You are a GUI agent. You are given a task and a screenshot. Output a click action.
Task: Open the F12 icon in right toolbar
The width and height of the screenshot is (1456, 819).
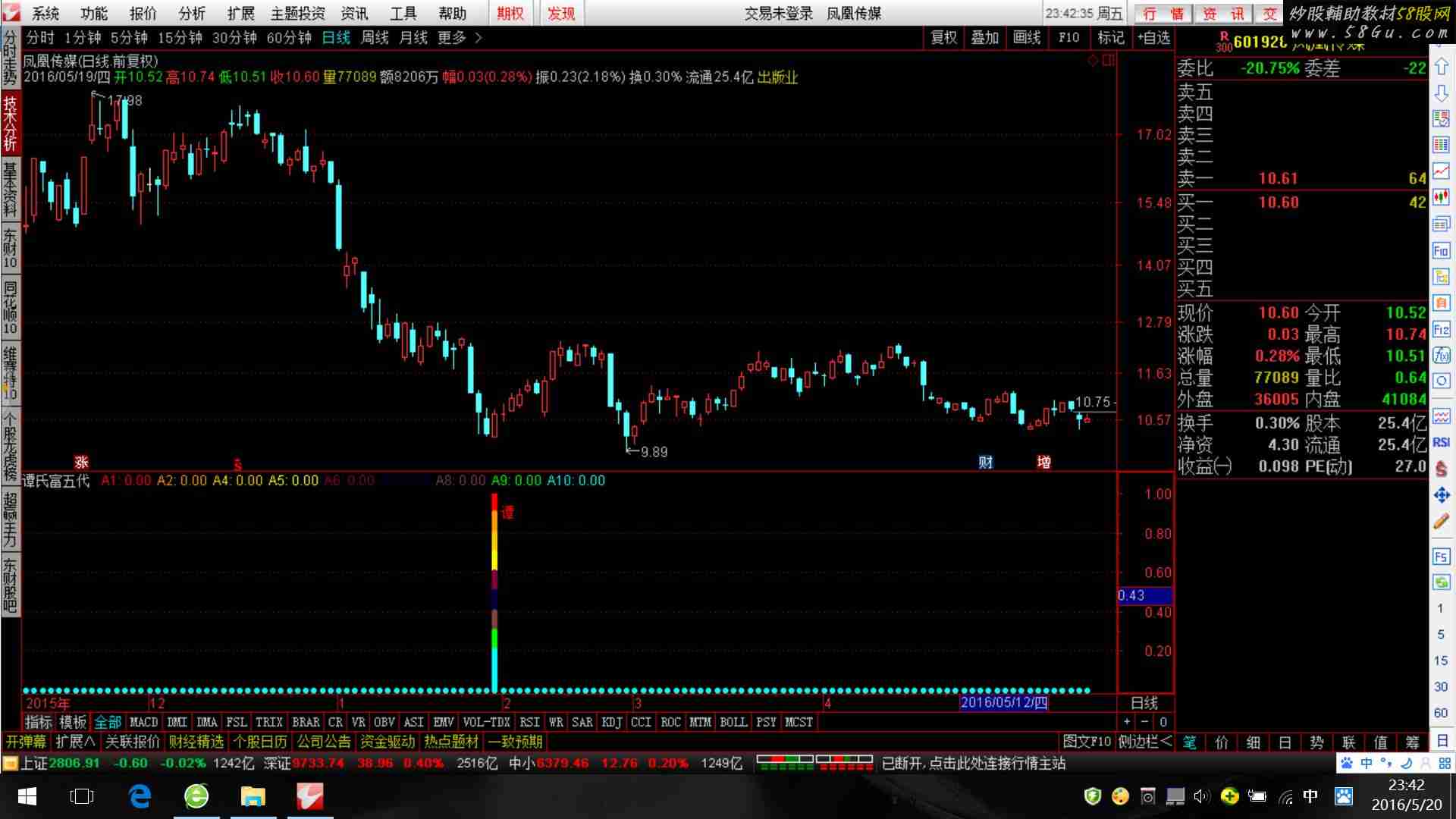click(x=1441, y=329)
